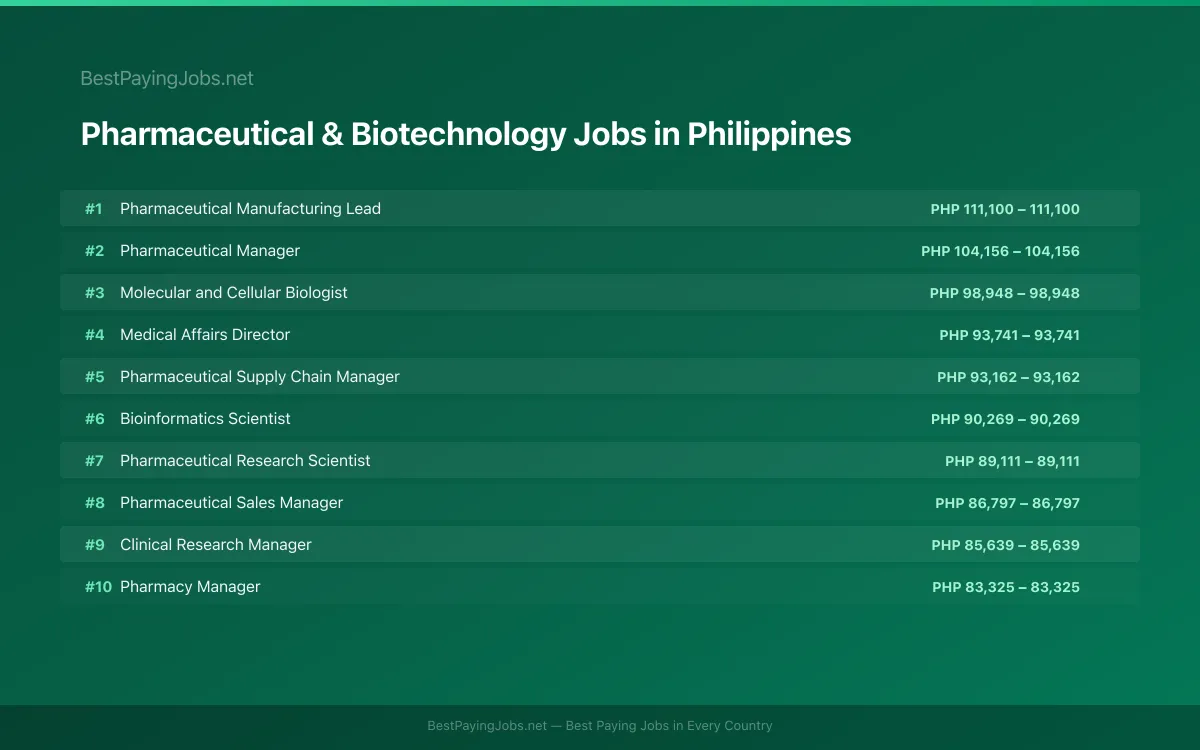The image size is (1200, 750).
Task: Select the Bioinformatics Scientist job title
Action: [205, 419]
